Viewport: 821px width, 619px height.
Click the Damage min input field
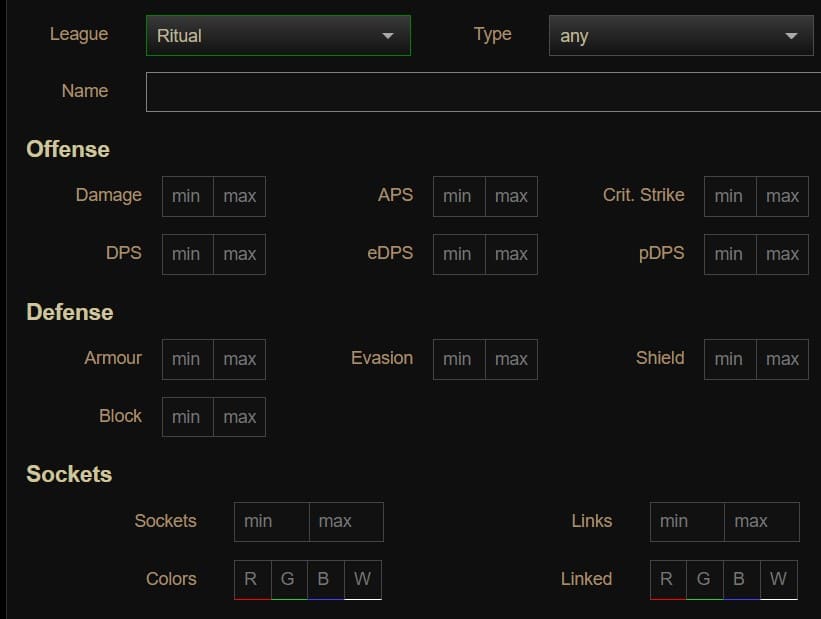[x=187, y=196]
